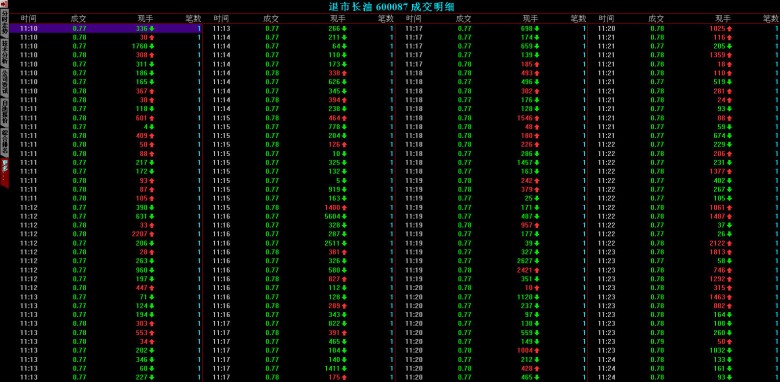Select the 11:12 trade with 2207 volume
Image resolution: width=780 pixels, height=382 pixels.
pyautogui.click(x=105, y=234)
